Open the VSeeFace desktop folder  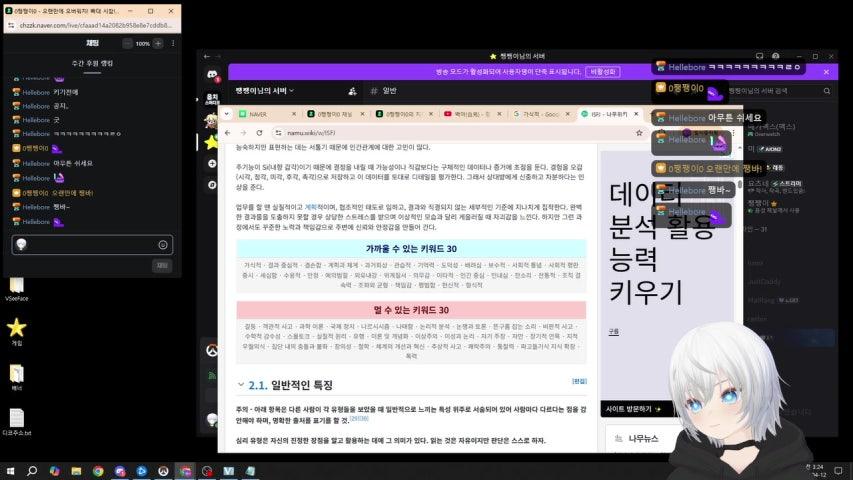point(16,283)
